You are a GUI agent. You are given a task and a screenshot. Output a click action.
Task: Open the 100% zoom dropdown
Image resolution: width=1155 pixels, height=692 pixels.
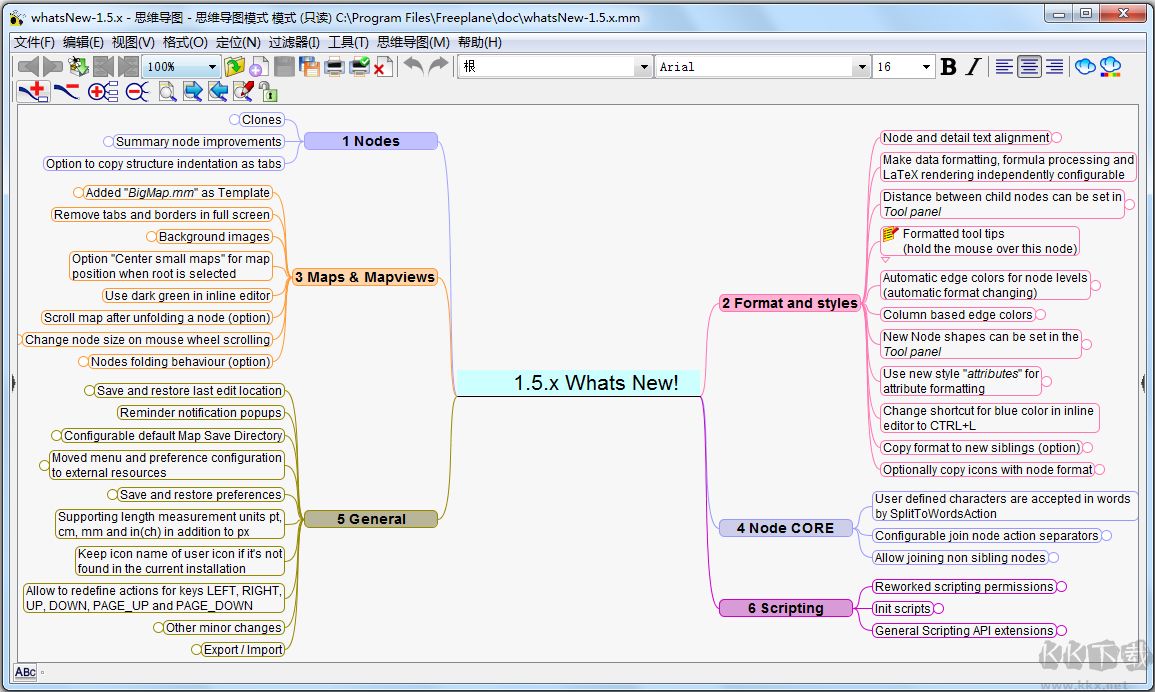click(212, 67)
